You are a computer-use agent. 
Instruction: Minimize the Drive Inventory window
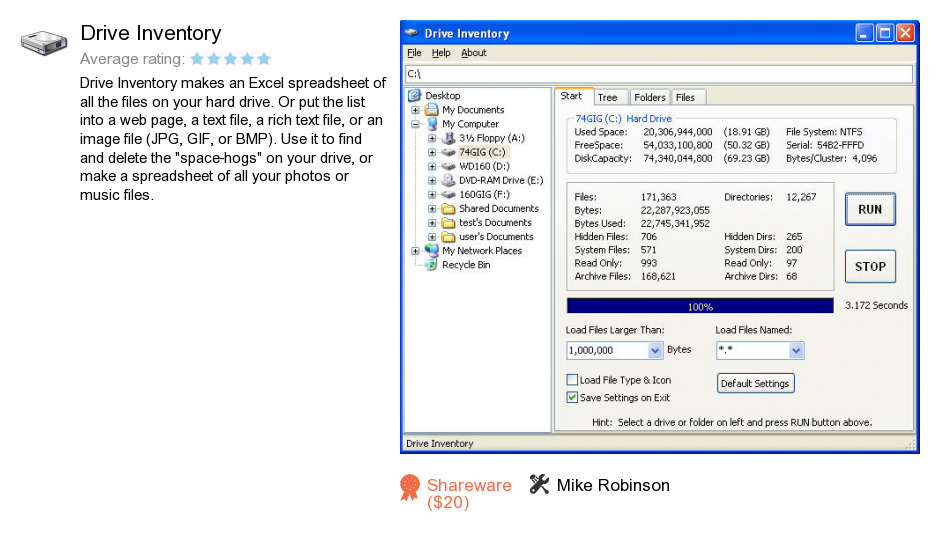pyautogui.click(x=864, y=32)
